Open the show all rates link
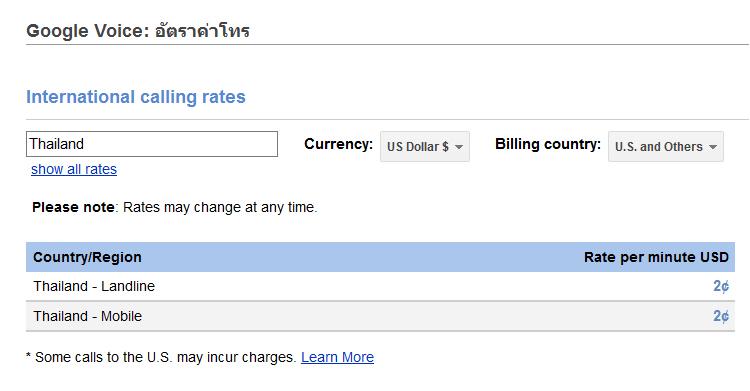Viewport: 750px width, 391px height. (74, 169)
